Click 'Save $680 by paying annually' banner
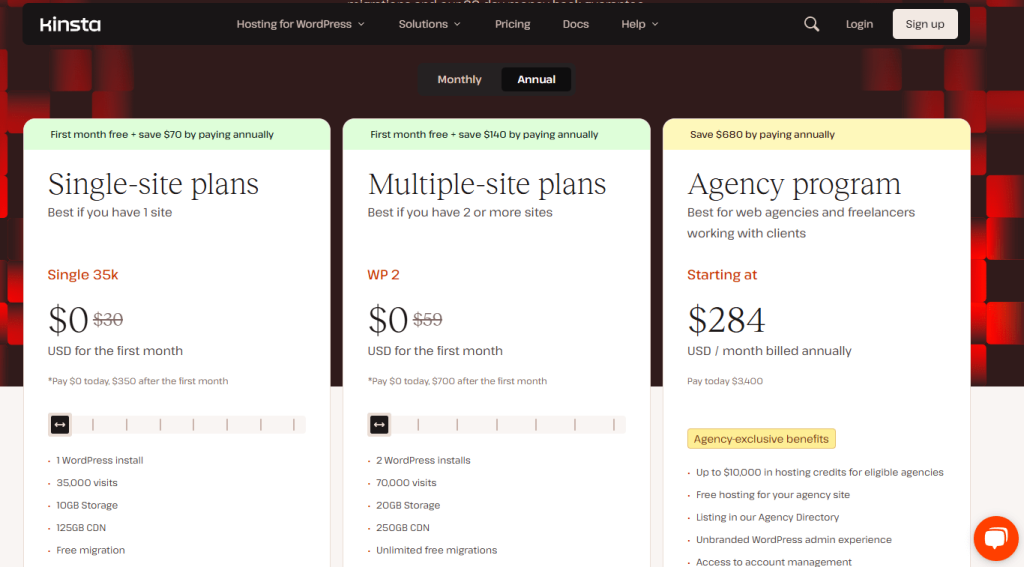The width and height of the screenshot is (1024, 567). [x=816, y=135]
